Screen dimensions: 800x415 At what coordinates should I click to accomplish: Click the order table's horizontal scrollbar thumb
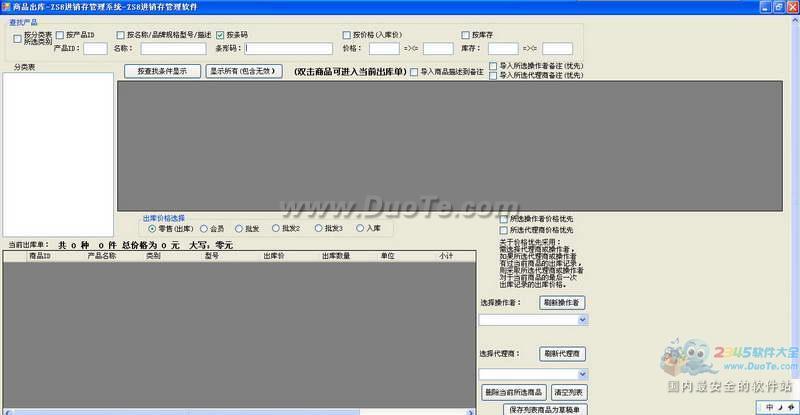pos(186,412)
